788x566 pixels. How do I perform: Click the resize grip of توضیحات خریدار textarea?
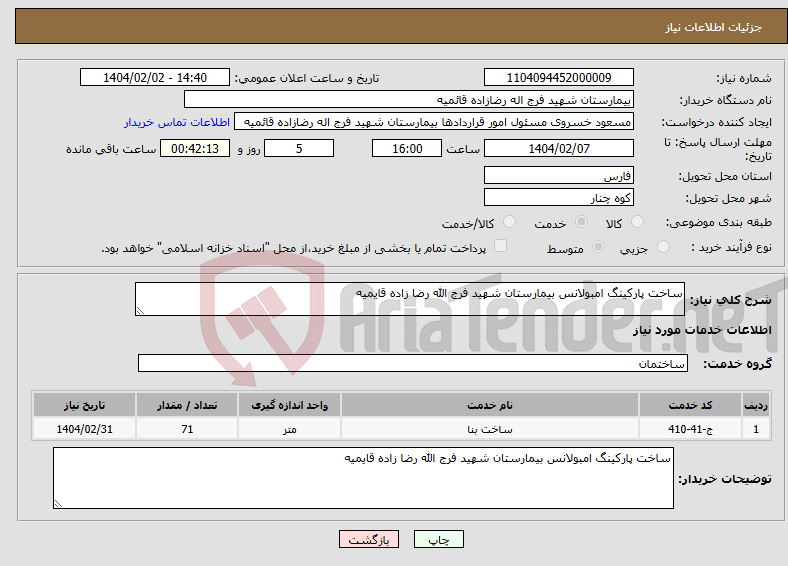coord(58,503)
